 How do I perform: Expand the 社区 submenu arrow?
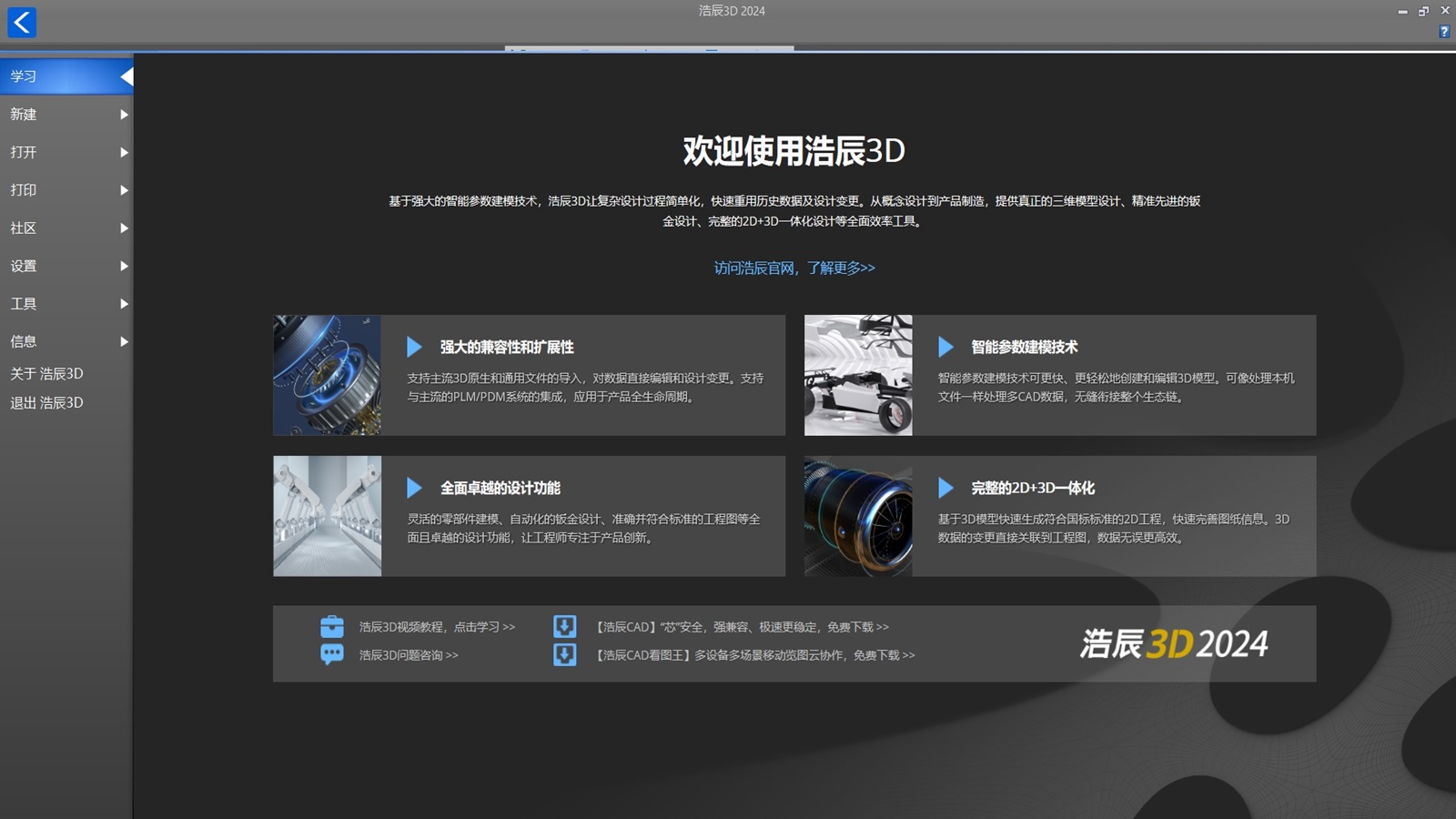pos(124,228)
